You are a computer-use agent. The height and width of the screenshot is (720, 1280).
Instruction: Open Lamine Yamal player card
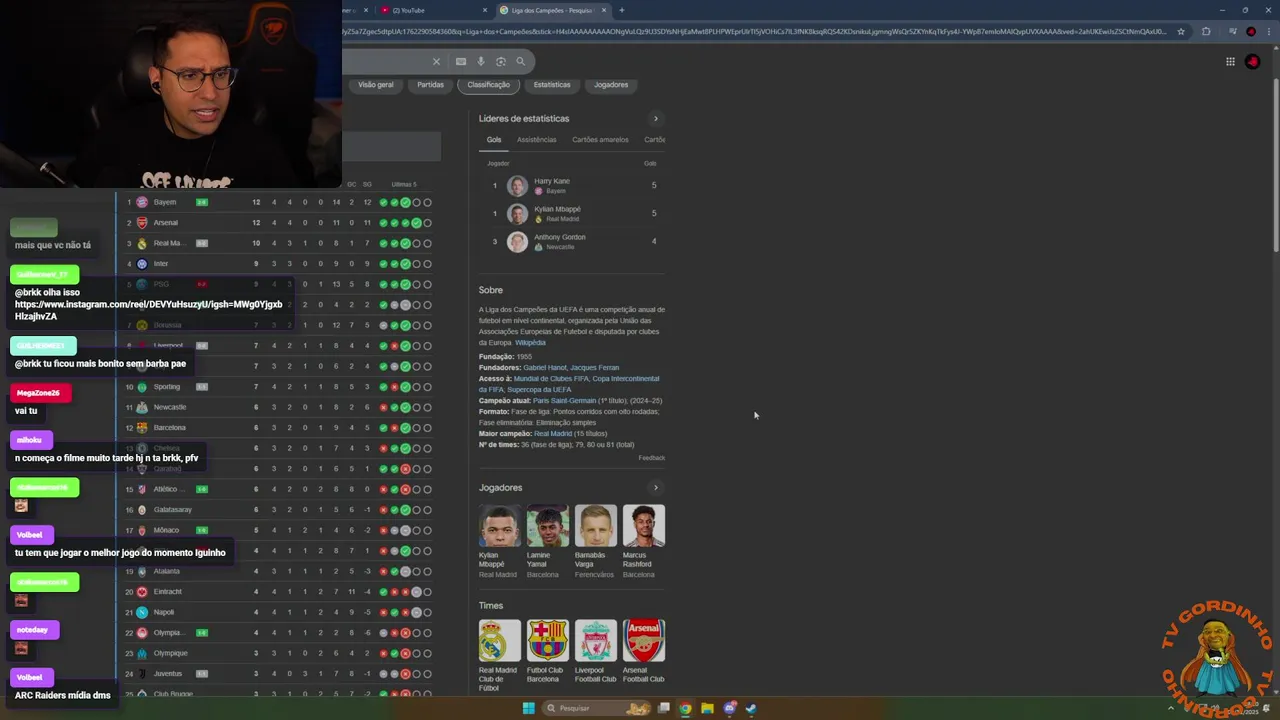tap(547, 541)
